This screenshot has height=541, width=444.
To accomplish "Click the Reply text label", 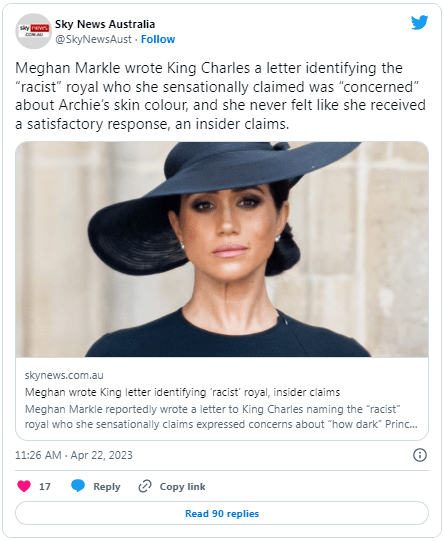I will point(107,486).
